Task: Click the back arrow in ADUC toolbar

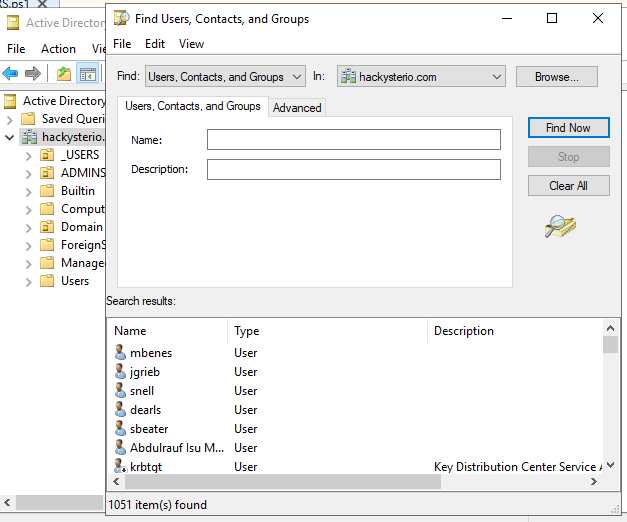Action: 10,74
